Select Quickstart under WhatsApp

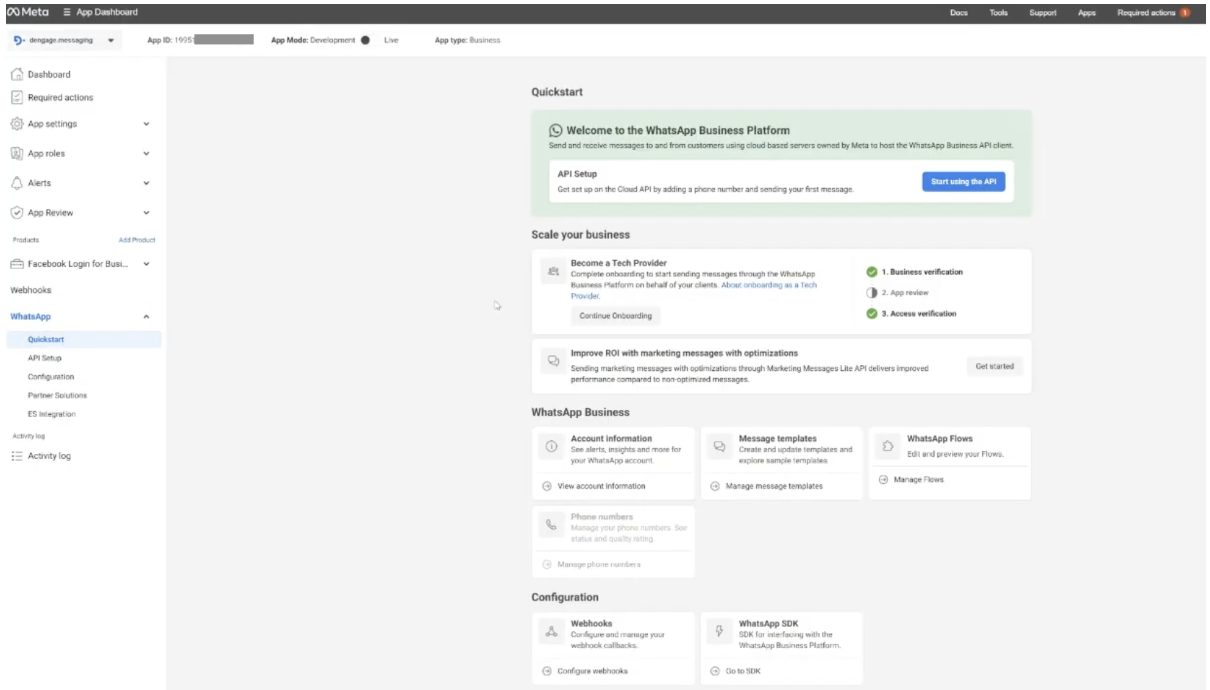point(82,340)
